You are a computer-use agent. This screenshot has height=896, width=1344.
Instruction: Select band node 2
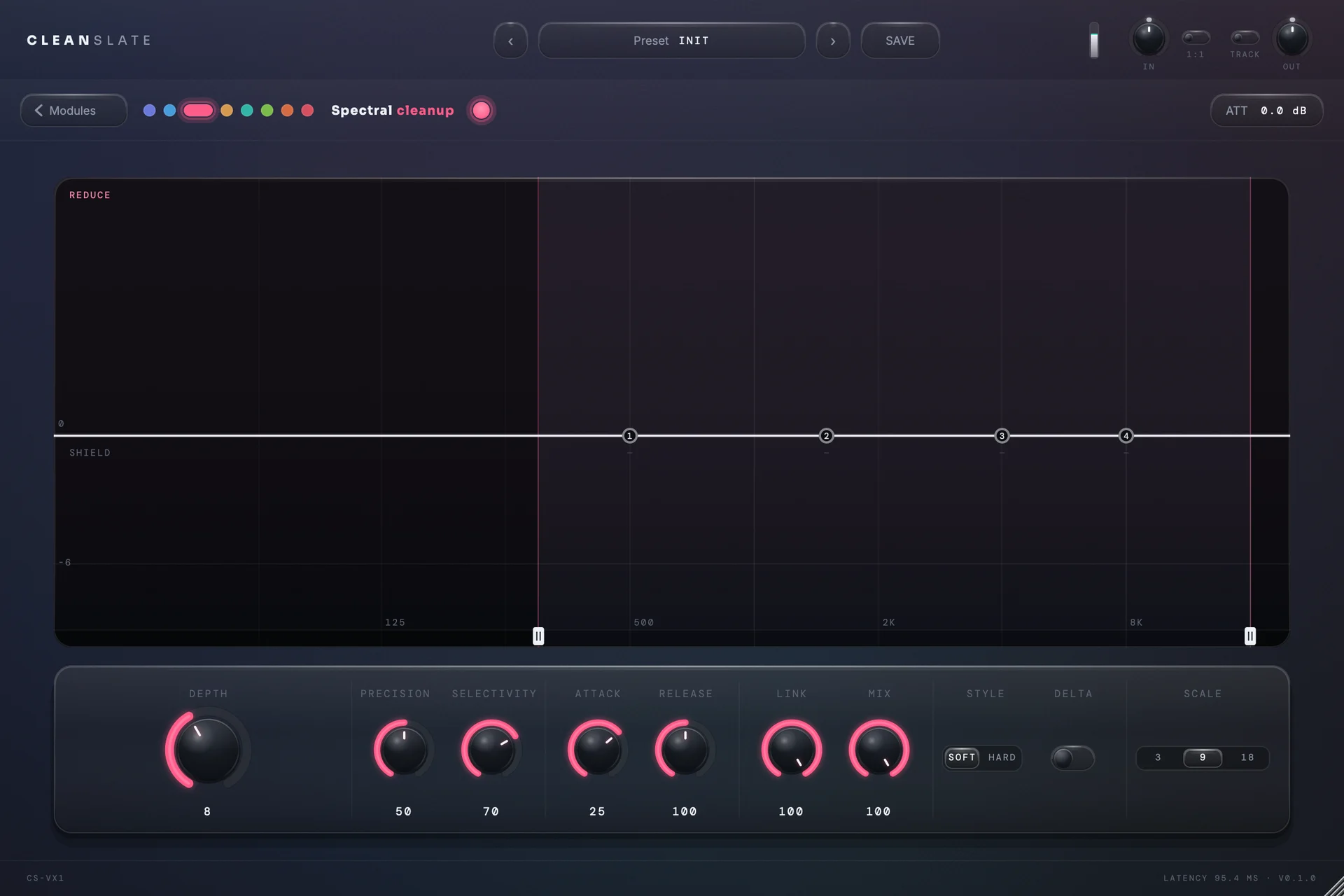(x=826, y=436)
